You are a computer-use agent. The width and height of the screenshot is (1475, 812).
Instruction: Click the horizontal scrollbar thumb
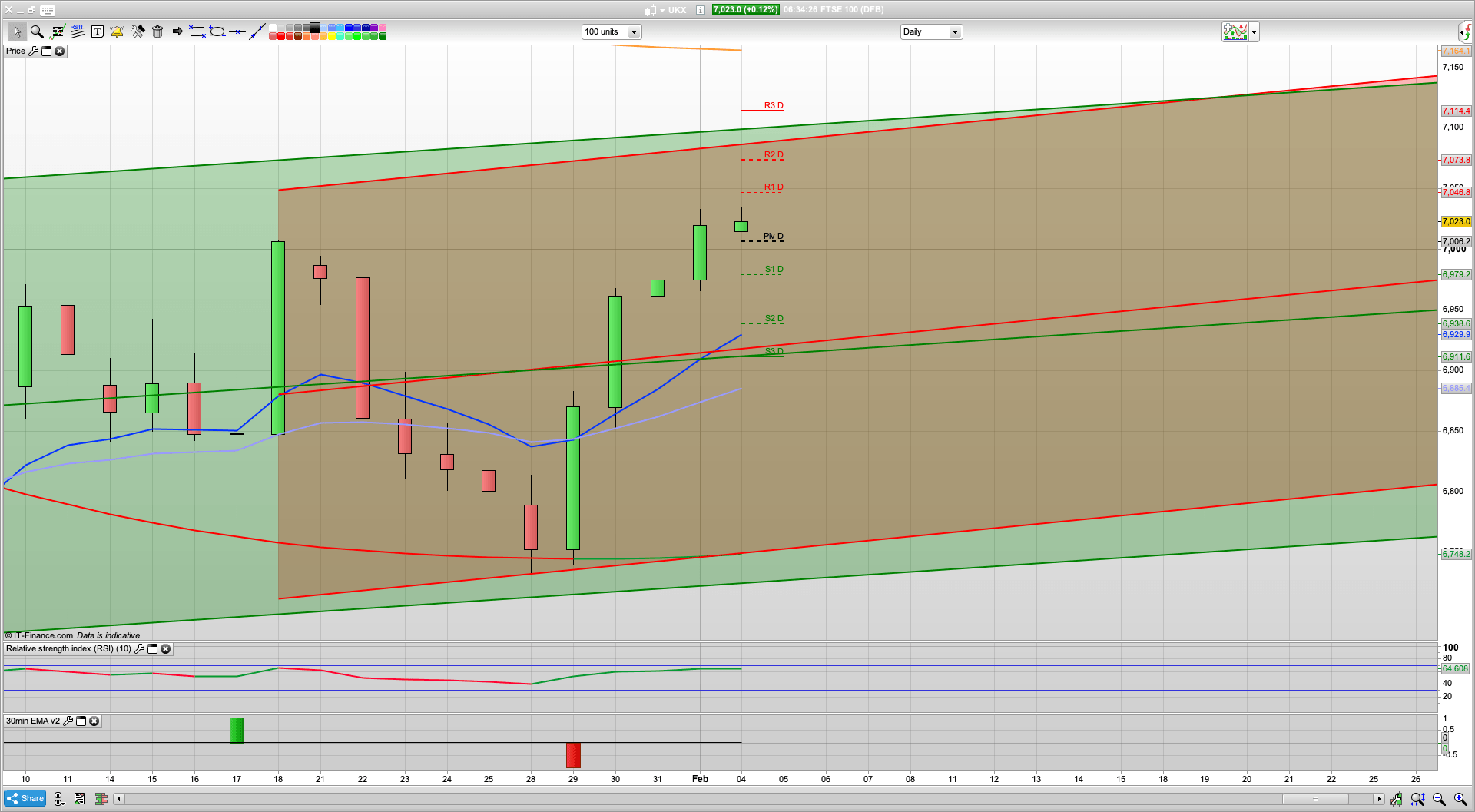click(x=1315, y=799)
